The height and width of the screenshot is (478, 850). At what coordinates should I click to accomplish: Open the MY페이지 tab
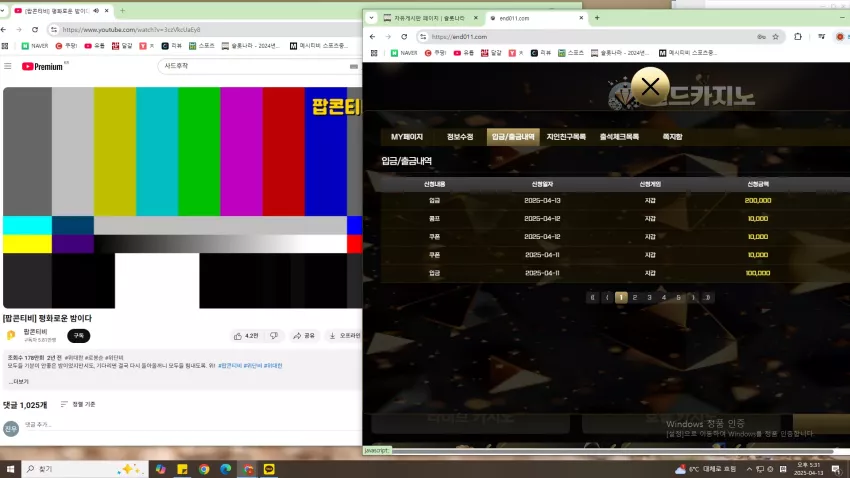tap(407, 137)
